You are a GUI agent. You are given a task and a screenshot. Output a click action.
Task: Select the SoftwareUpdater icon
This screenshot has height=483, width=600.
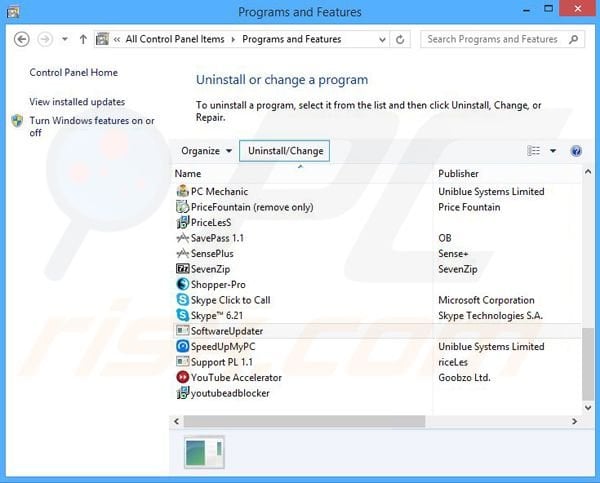click(x=183, y=330)
